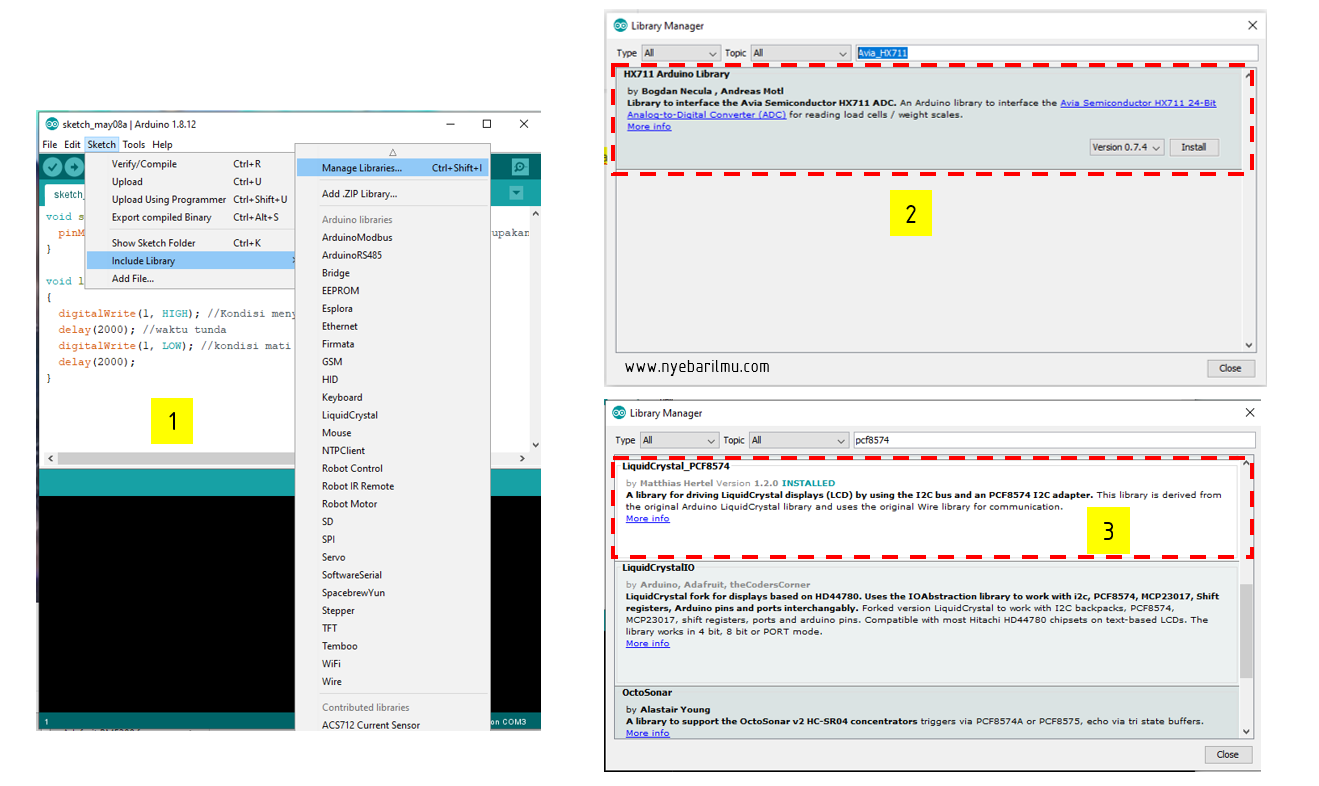
Task: Open the Edit menu
Action: (x=72, y=145)
